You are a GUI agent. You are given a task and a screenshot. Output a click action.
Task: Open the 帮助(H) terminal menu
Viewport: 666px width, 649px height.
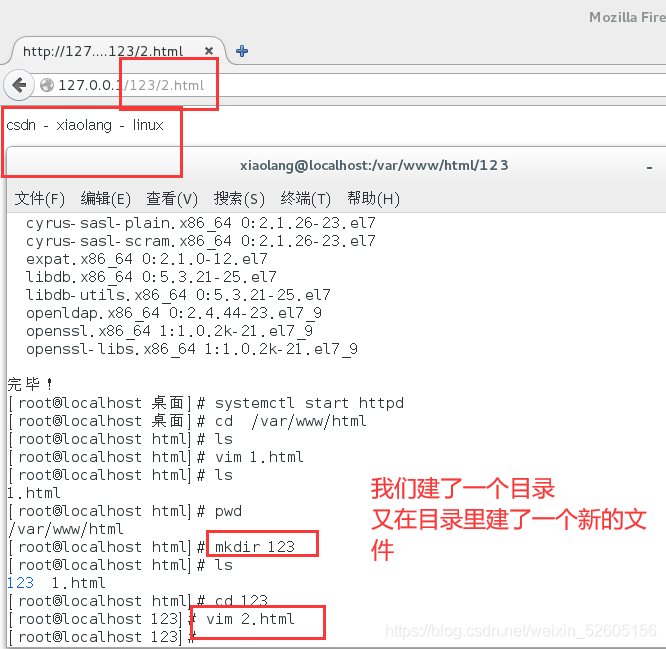373,198
